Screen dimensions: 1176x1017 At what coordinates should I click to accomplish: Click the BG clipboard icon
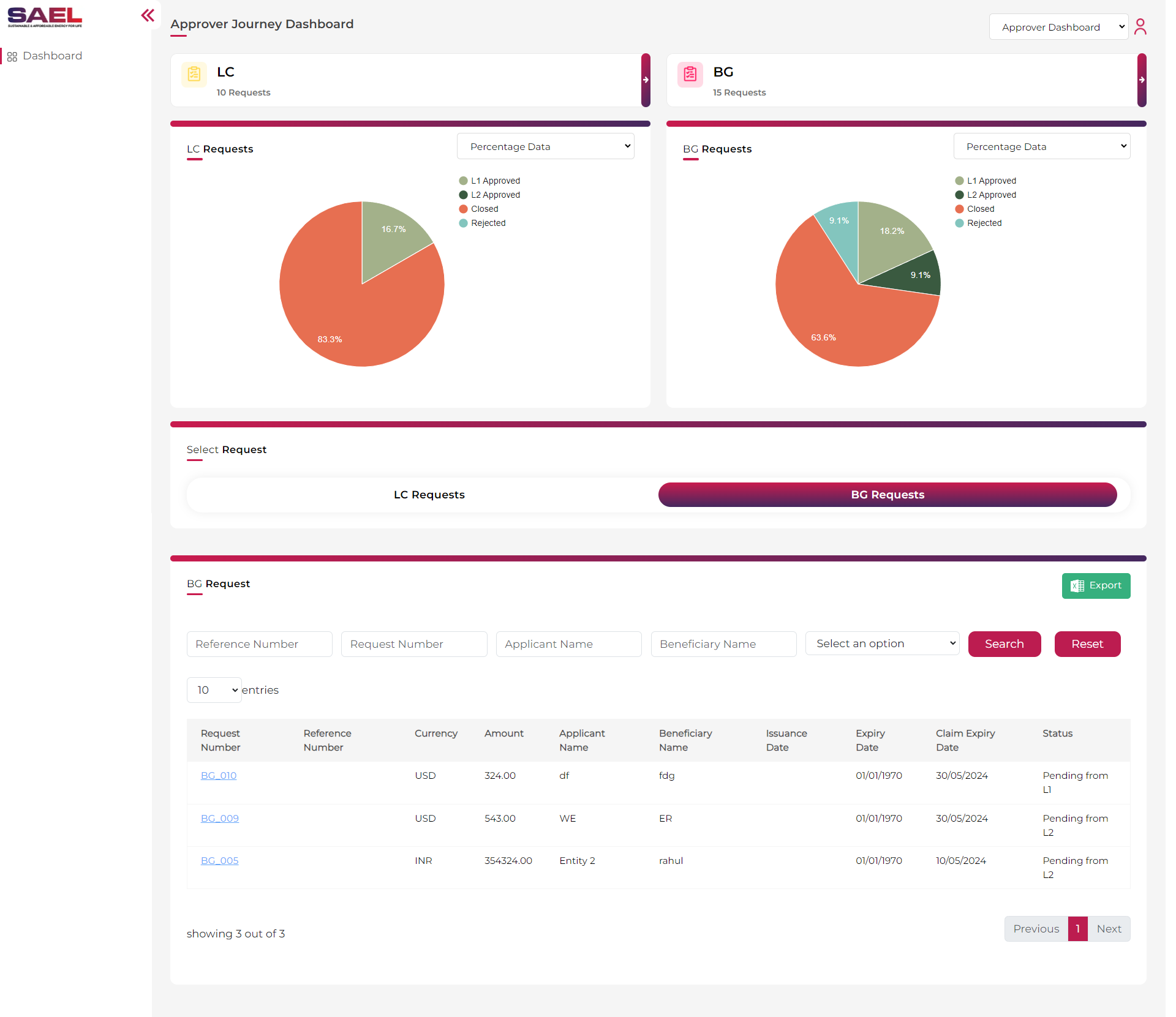point(690,75)
